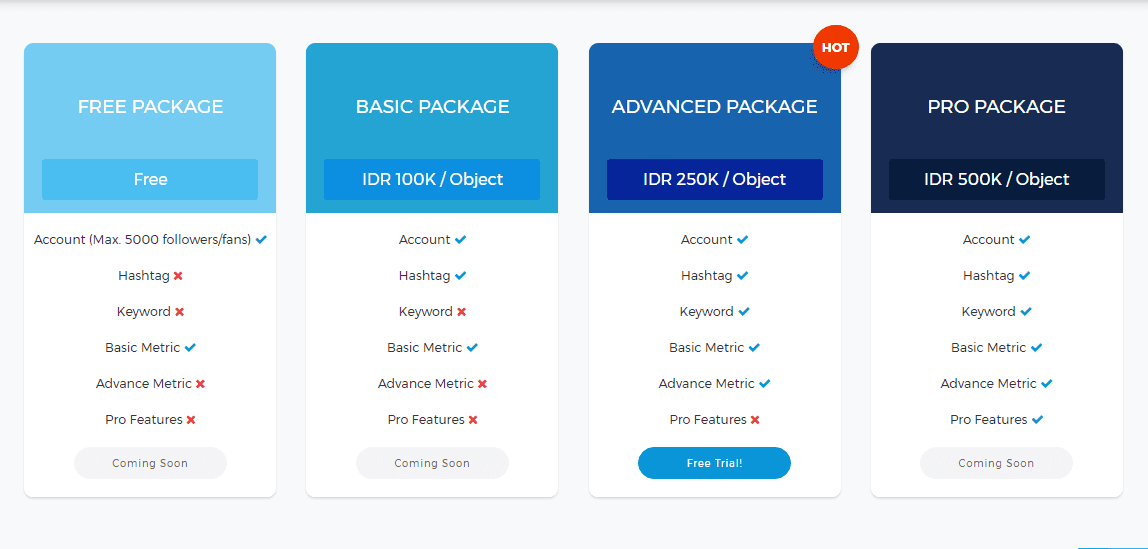Click the Free price label

coord(150,179)
